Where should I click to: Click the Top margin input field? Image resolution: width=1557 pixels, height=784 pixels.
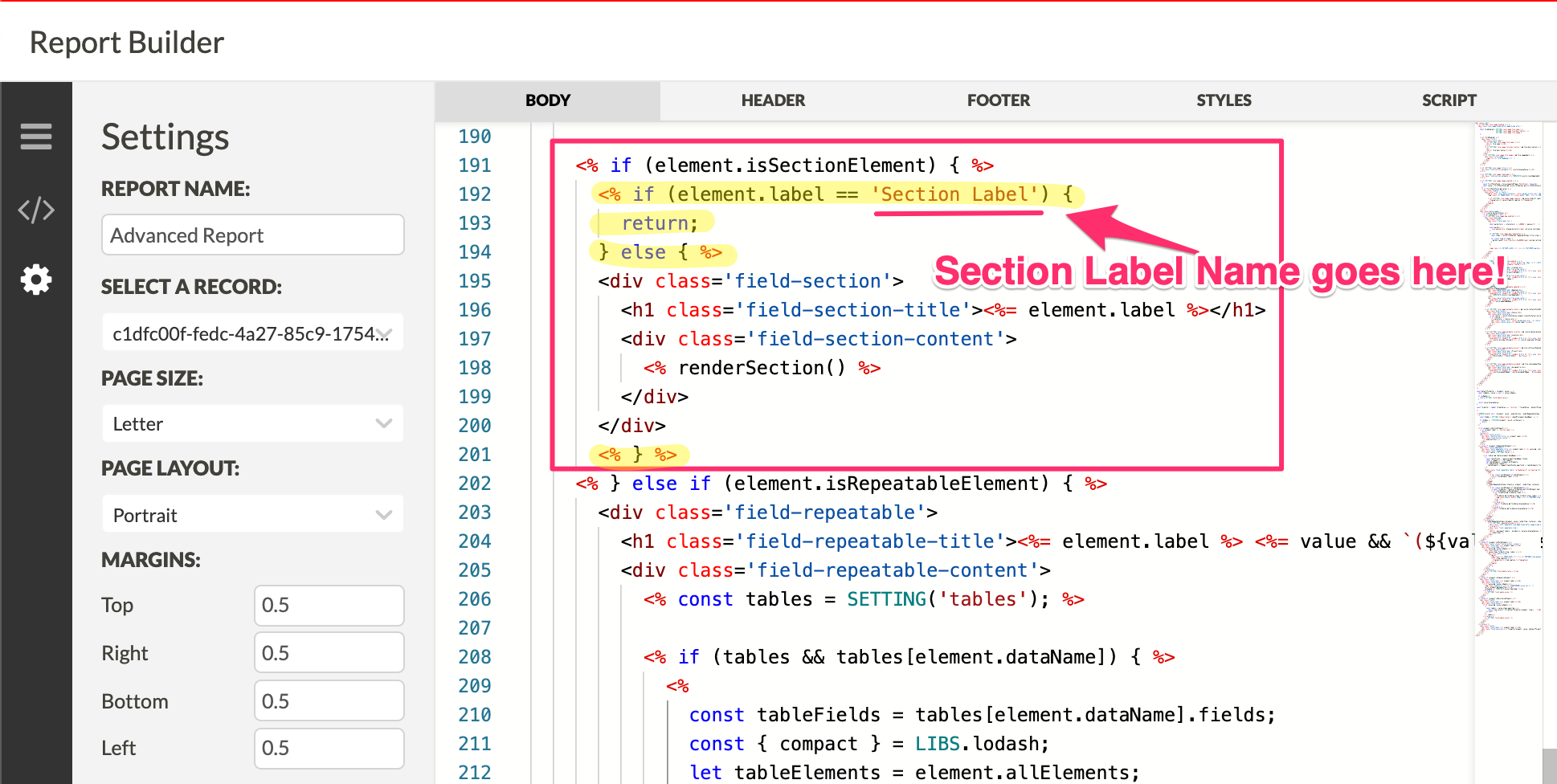click(329, 605)
